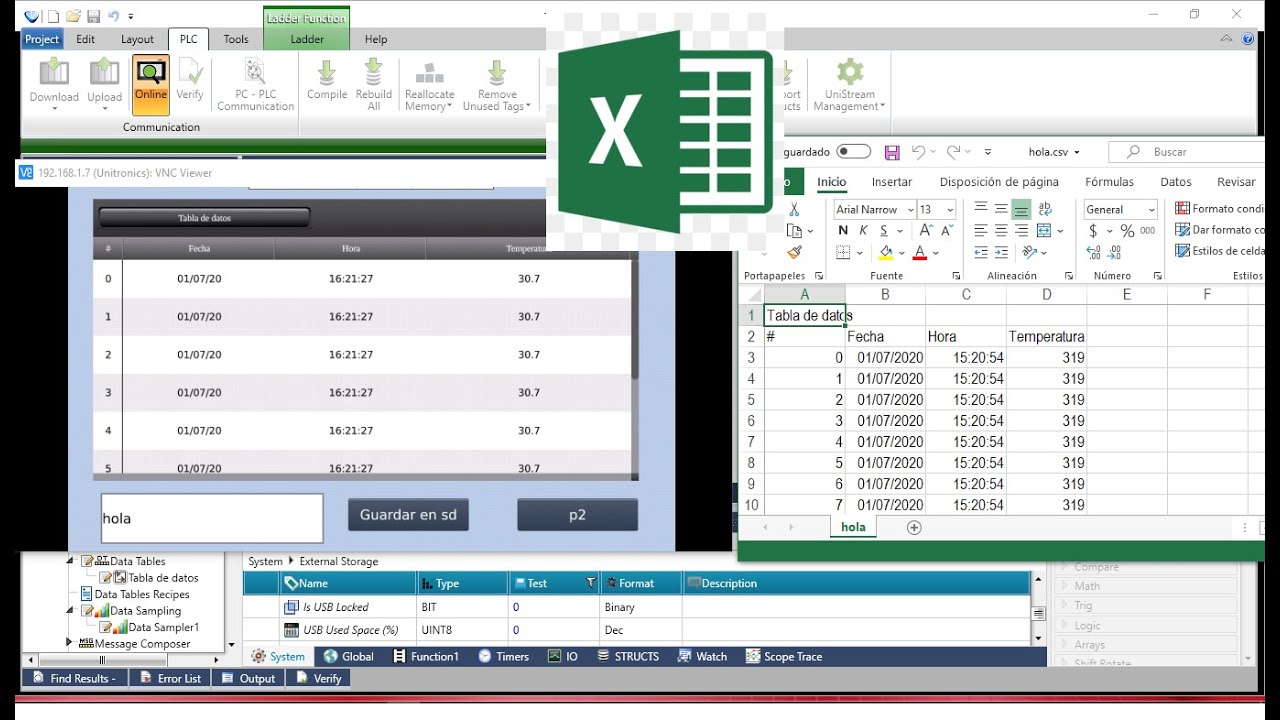Image resolution: width=1280 pixels, height=720 pixels.
Task: Click the Center horizontal alignment icon
Action: [1001, 231]
